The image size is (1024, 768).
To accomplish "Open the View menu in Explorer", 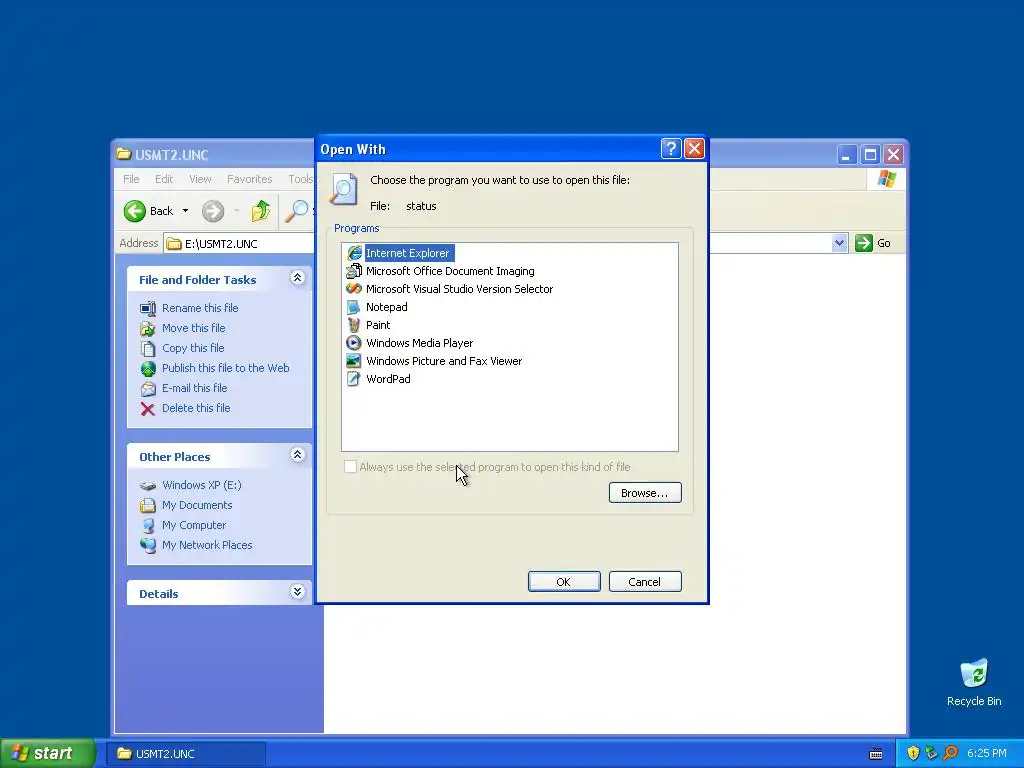I will pyautogui.click(x=200, y=179).
